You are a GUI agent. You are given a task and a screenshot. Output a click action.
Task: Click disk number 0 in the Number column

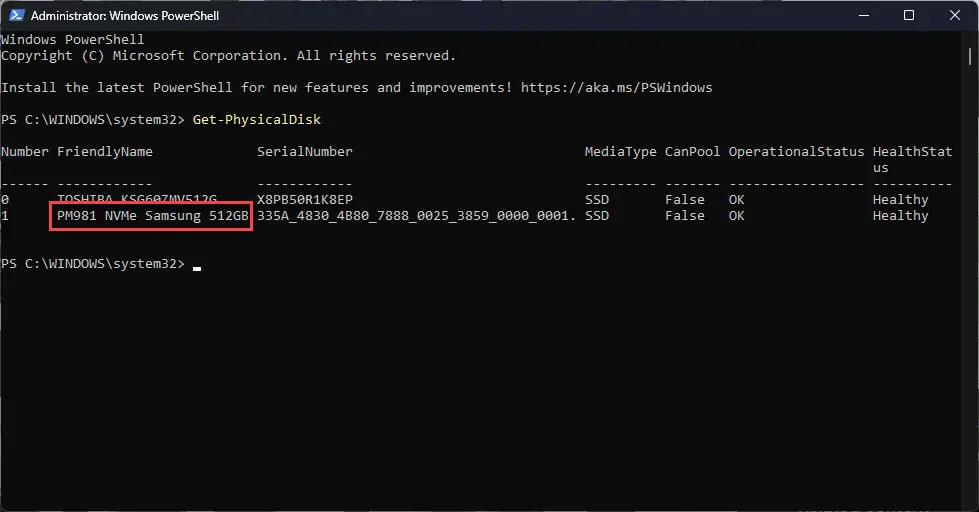(5, 200)
